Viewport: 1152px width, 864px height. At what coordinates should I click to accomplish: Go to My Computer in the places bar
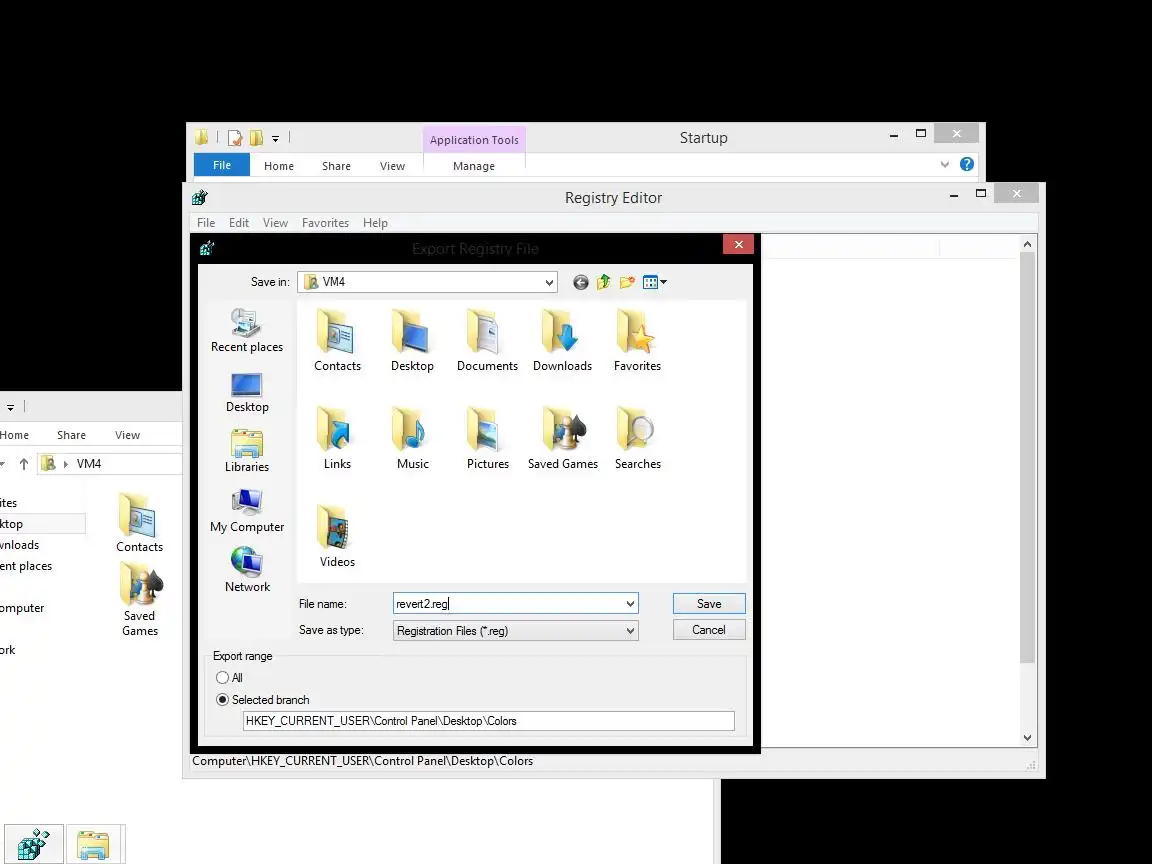point(247,511)
